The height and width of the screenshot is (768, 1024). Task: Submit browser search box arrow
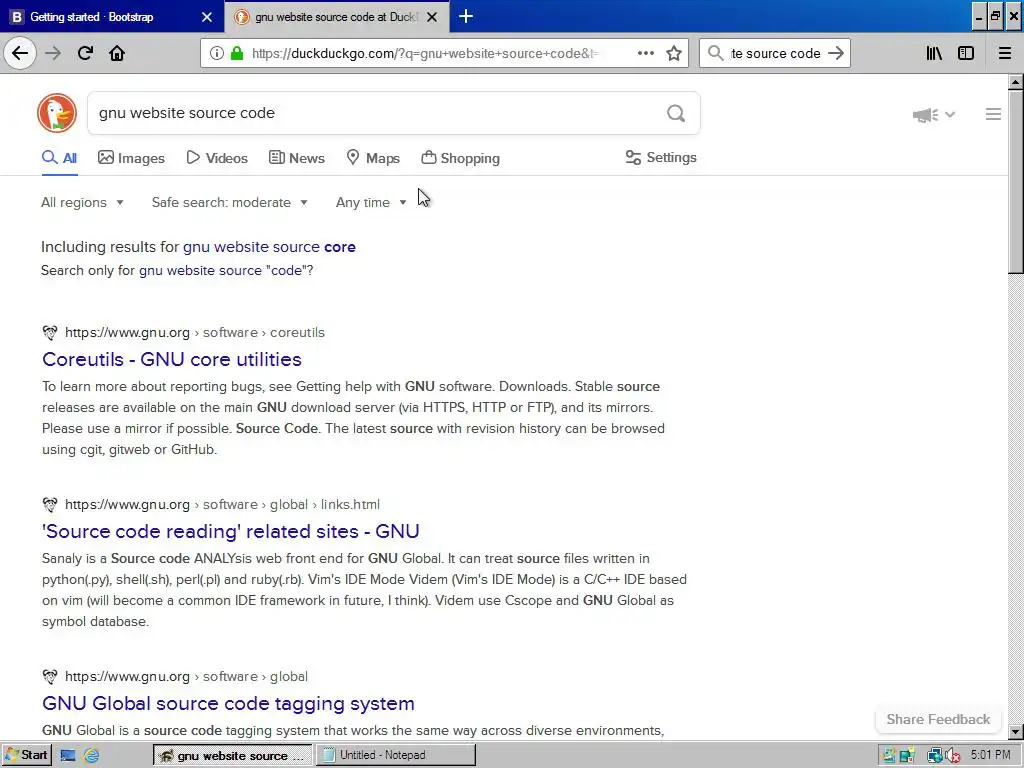836,53
